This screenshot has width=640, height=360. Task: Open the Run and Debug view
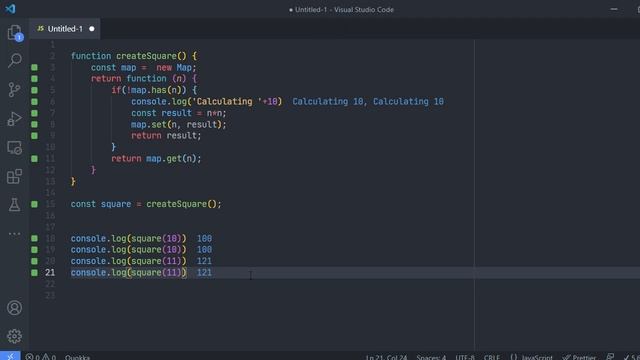tap(15, 119)
